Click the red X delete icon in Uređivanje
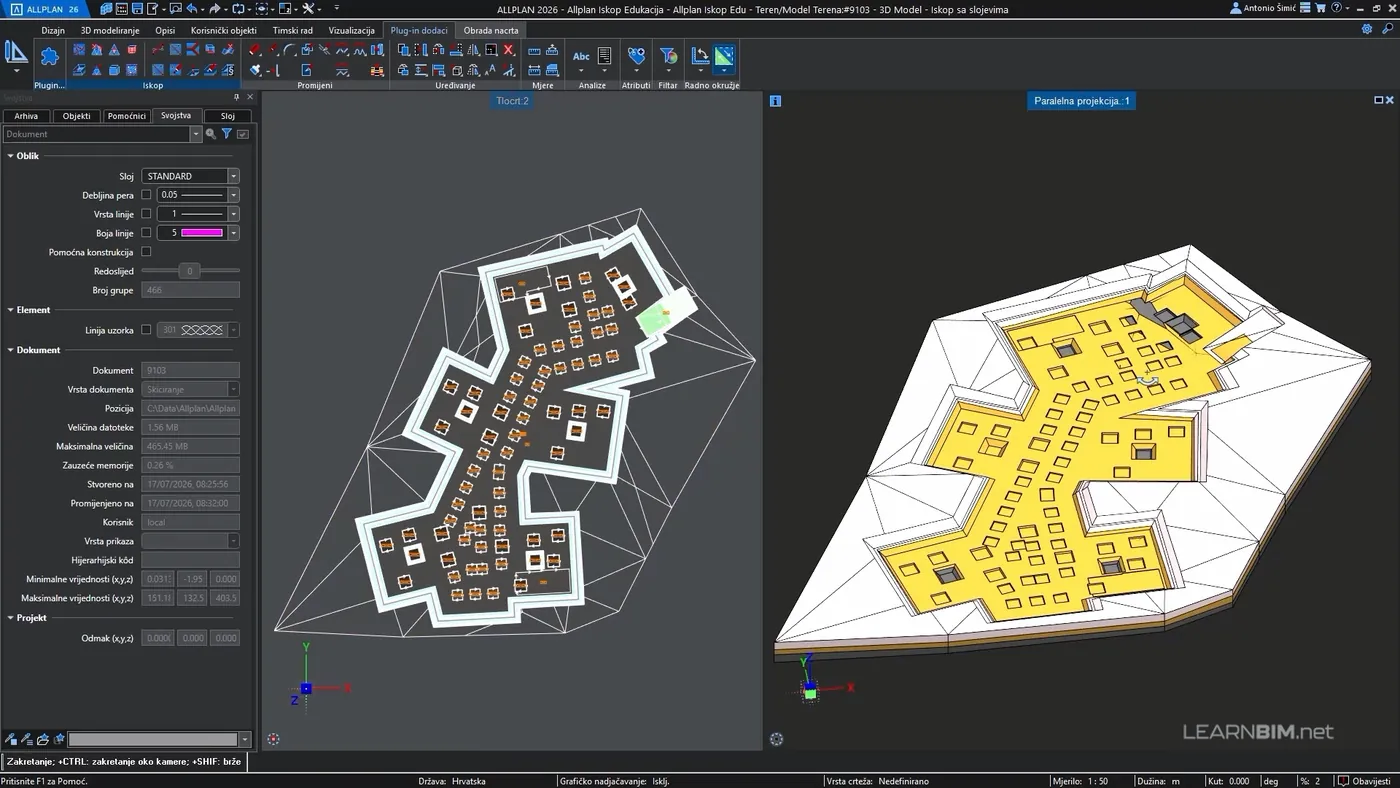Image resolution: width=1400 pixels, height=788 pixels. click(x=508, y=50)
